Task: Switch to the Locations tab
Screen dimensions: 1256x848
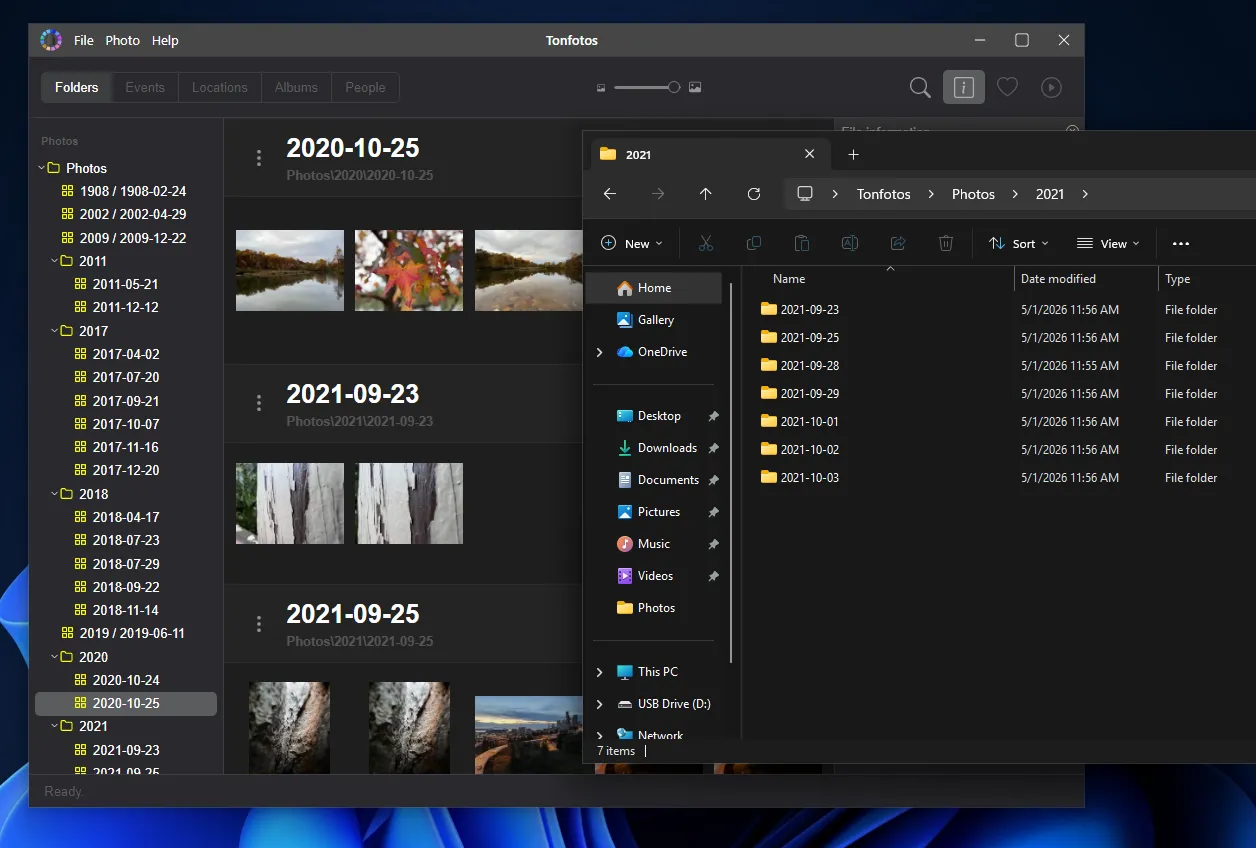Action: [x=220, y=88]
